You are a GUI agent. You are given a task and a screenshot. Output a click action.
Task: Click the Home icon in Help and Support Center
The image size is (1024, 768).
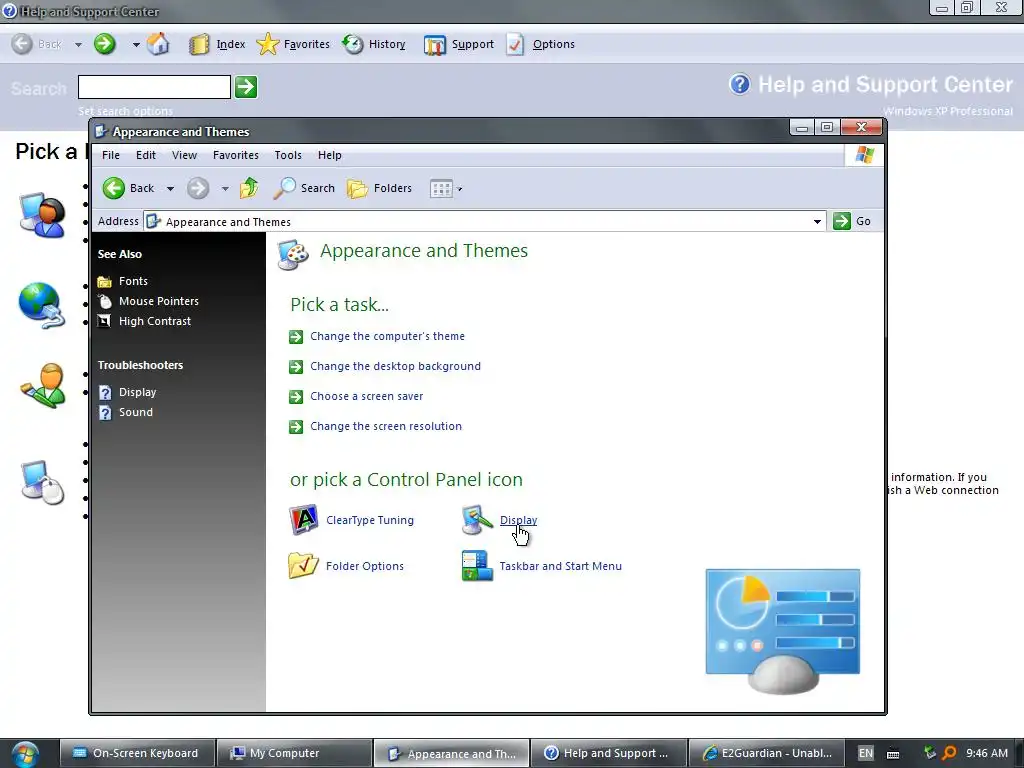coord(158,44)
